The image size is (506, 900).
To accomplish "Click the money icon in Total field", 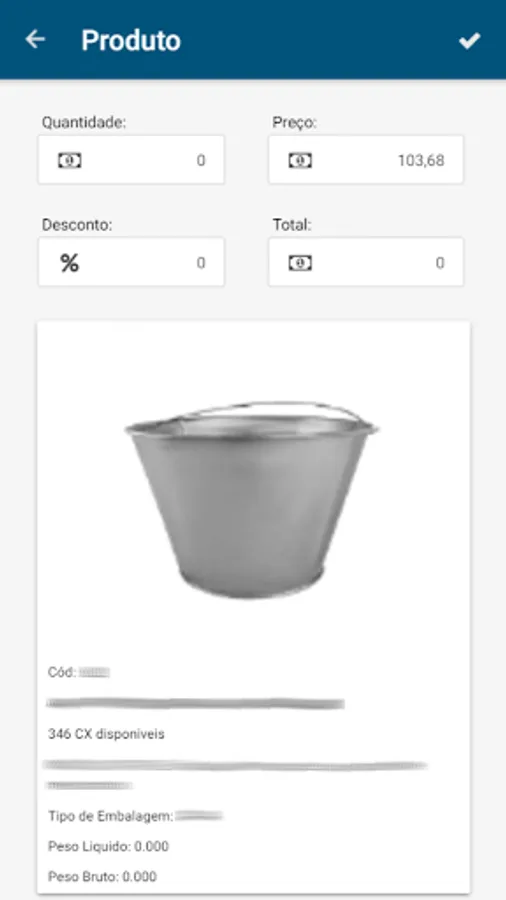I will point(300,263).
